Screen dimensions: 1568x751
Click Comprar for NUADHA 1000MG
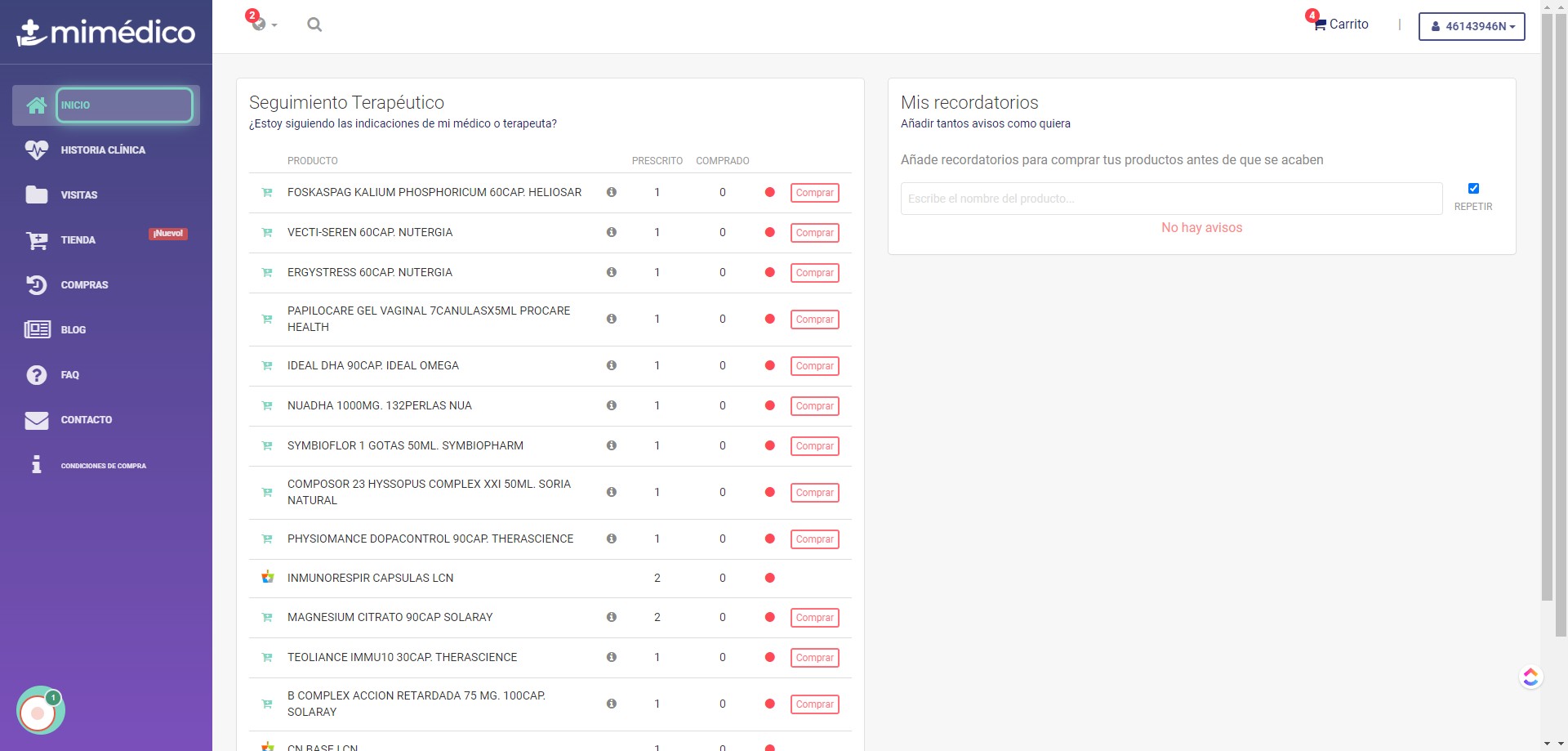pos(814,406)
